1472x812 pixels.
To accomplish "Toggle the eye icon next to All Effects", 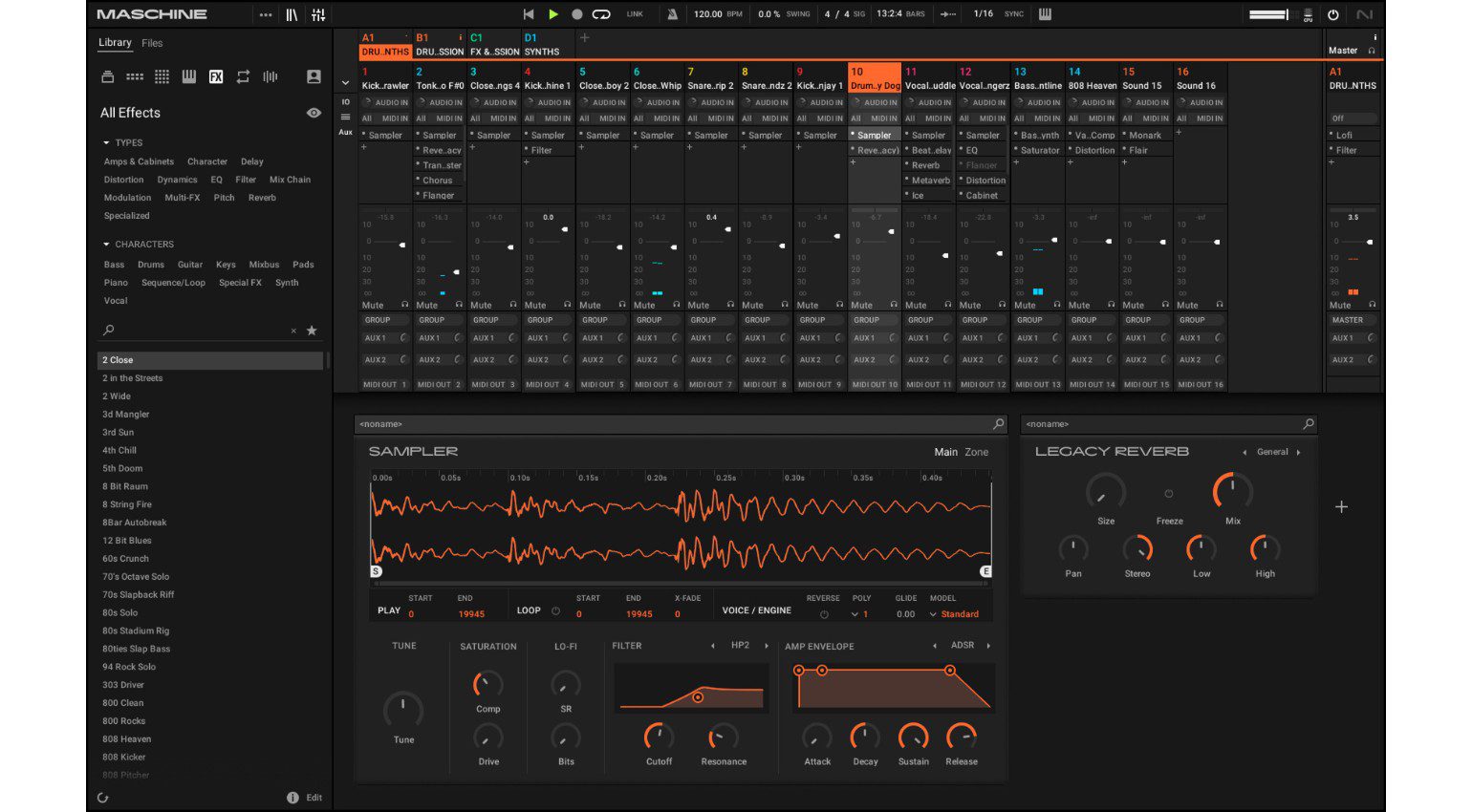I will (x=314, y=113).
